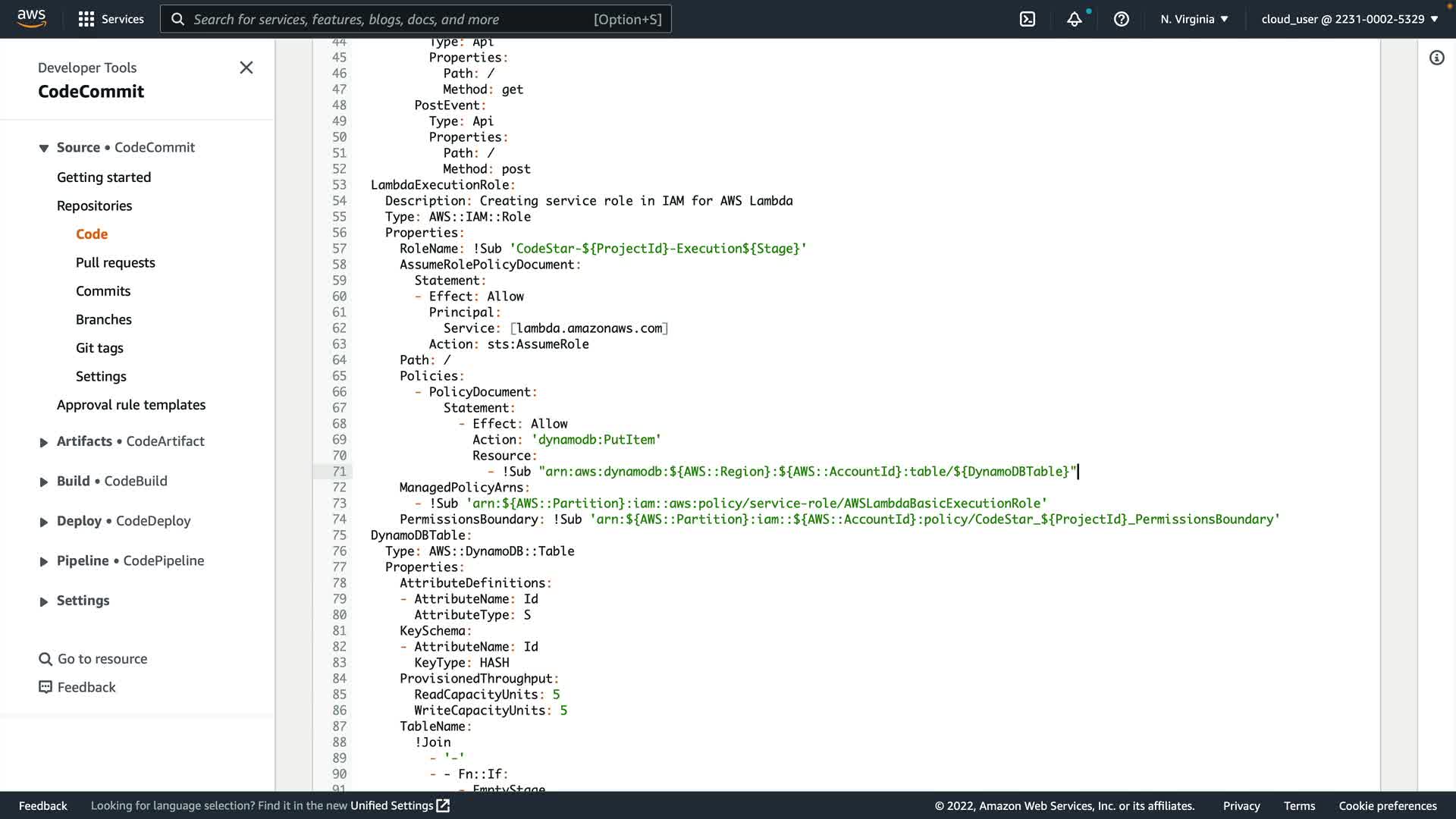Expand the Pipeline CodePipeline section
1456x819 pixels.
44,561
